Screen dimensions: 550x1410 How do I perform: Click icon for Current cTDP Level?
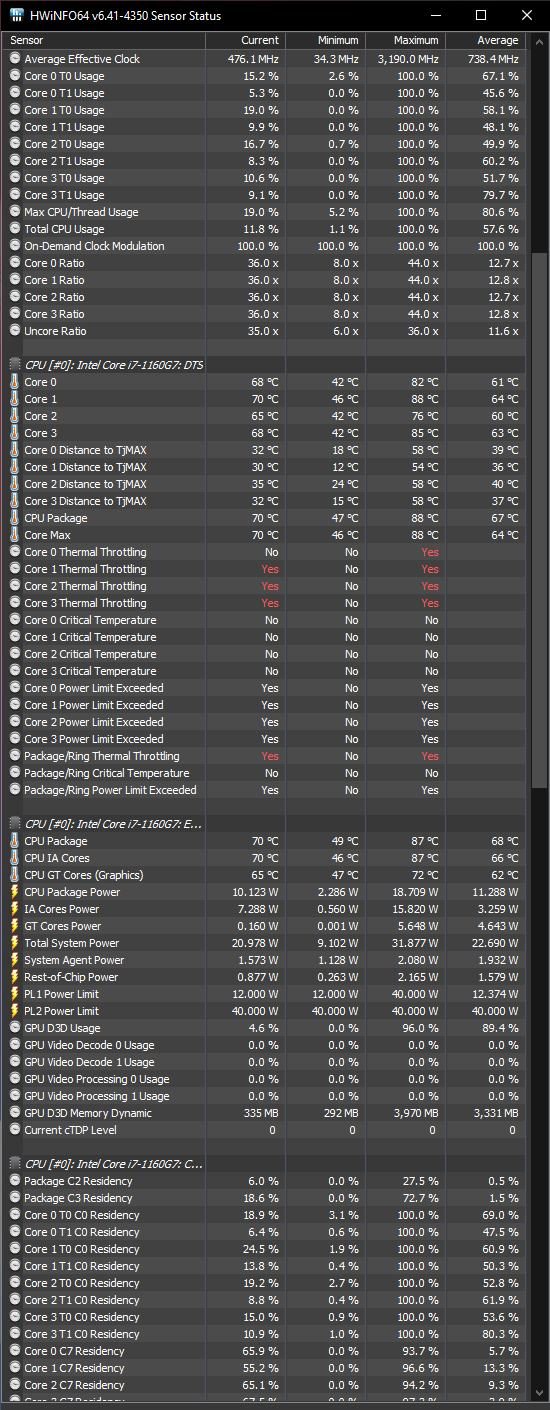[x=14, y=1130]
